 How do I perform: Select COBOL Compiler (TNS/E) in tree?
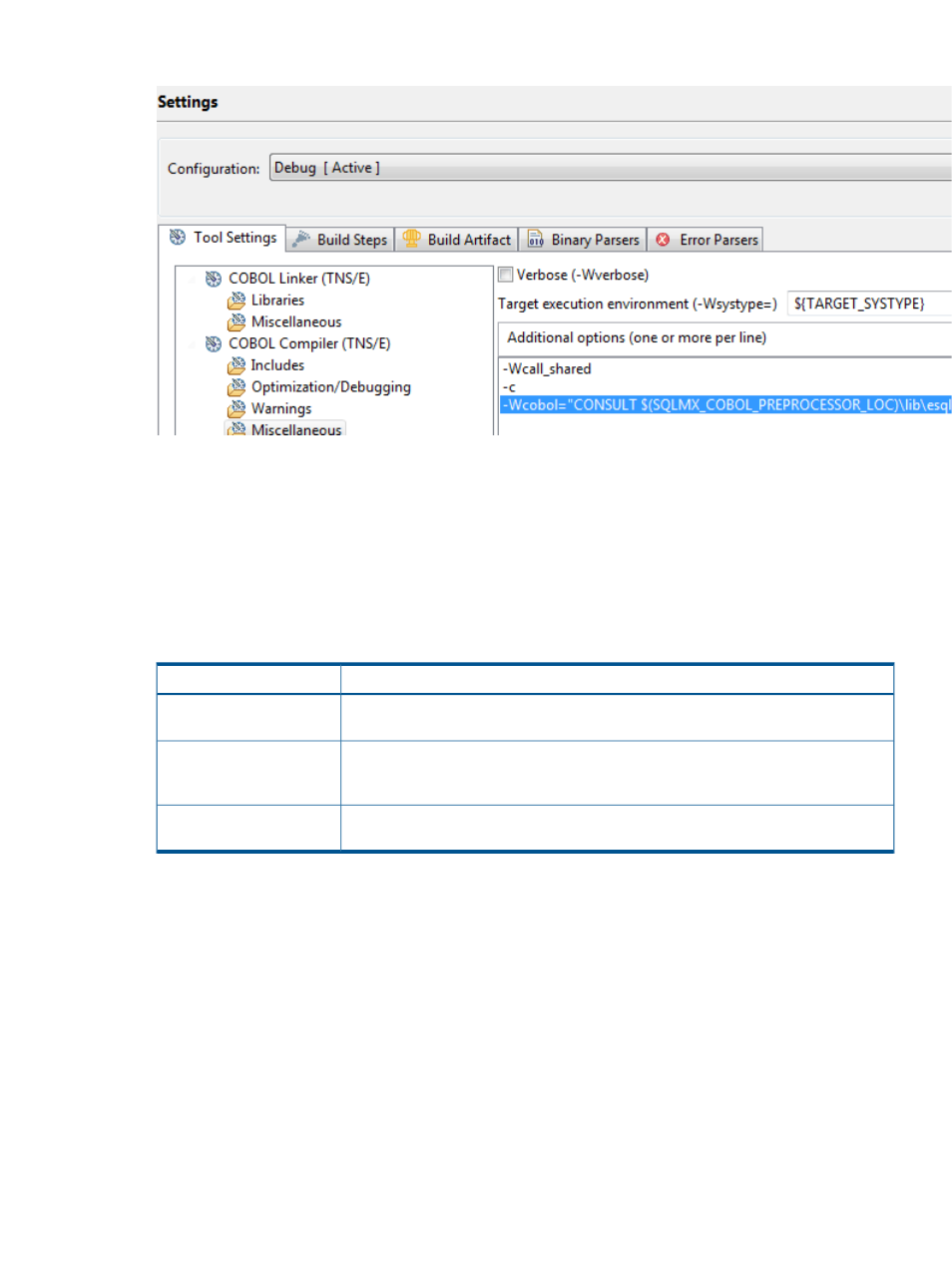click(309, 343)
